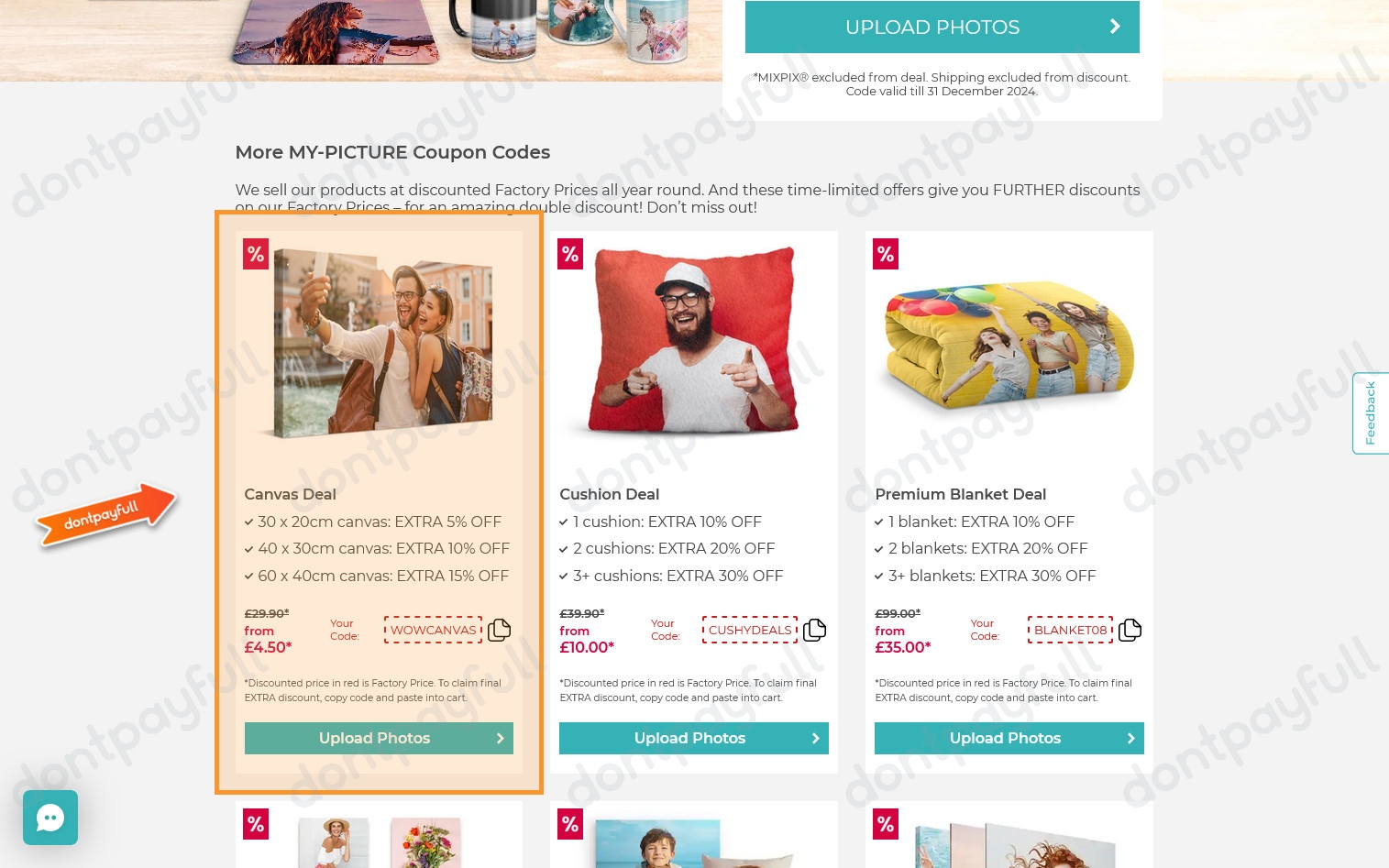
Task: Copy the CUSHYDEALS code with copy icon
Action: (x=814, y=630)
